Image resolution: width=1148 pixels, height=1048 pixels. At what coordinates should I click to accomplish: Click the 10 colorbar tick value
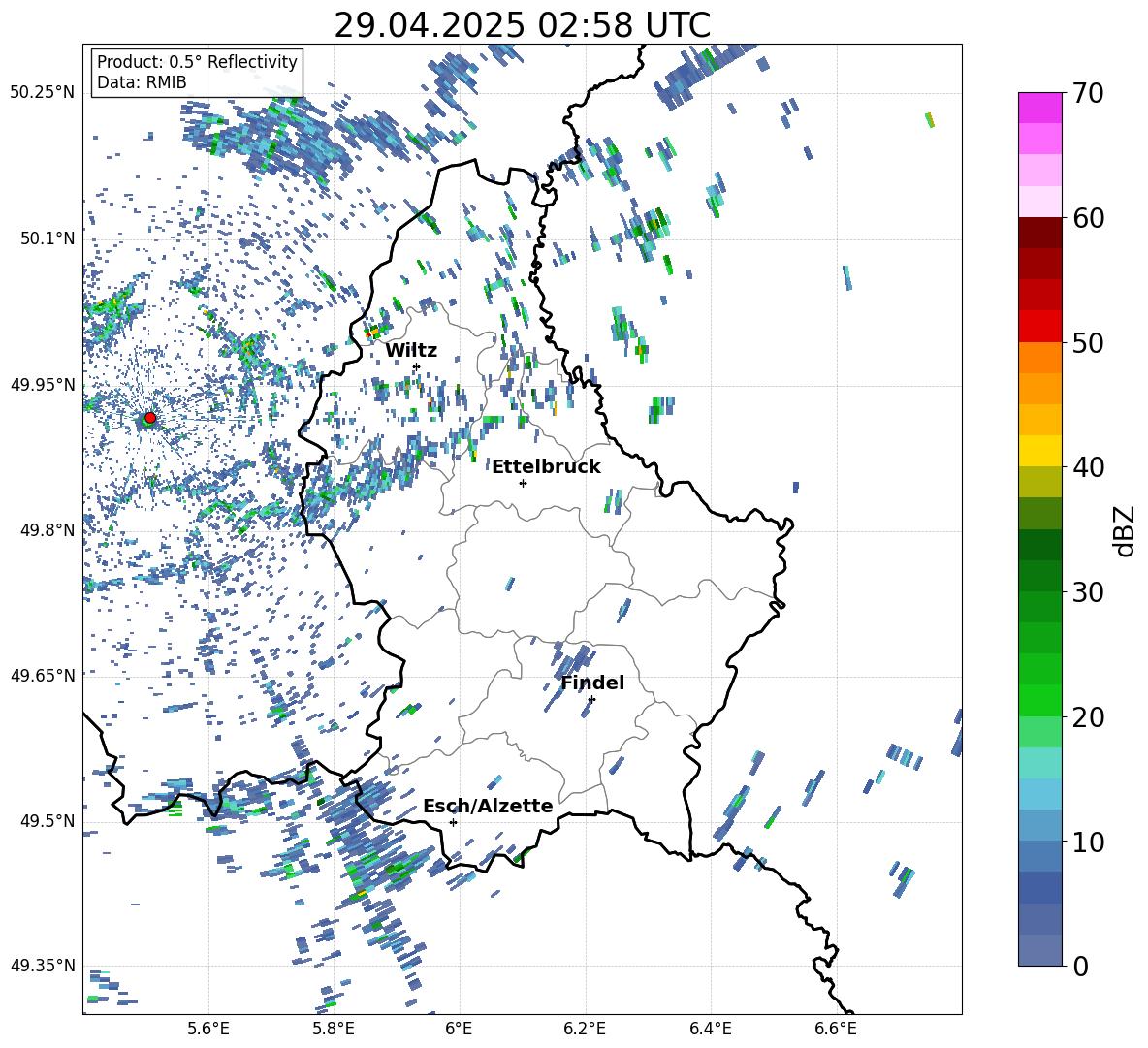click(1088, 842)
